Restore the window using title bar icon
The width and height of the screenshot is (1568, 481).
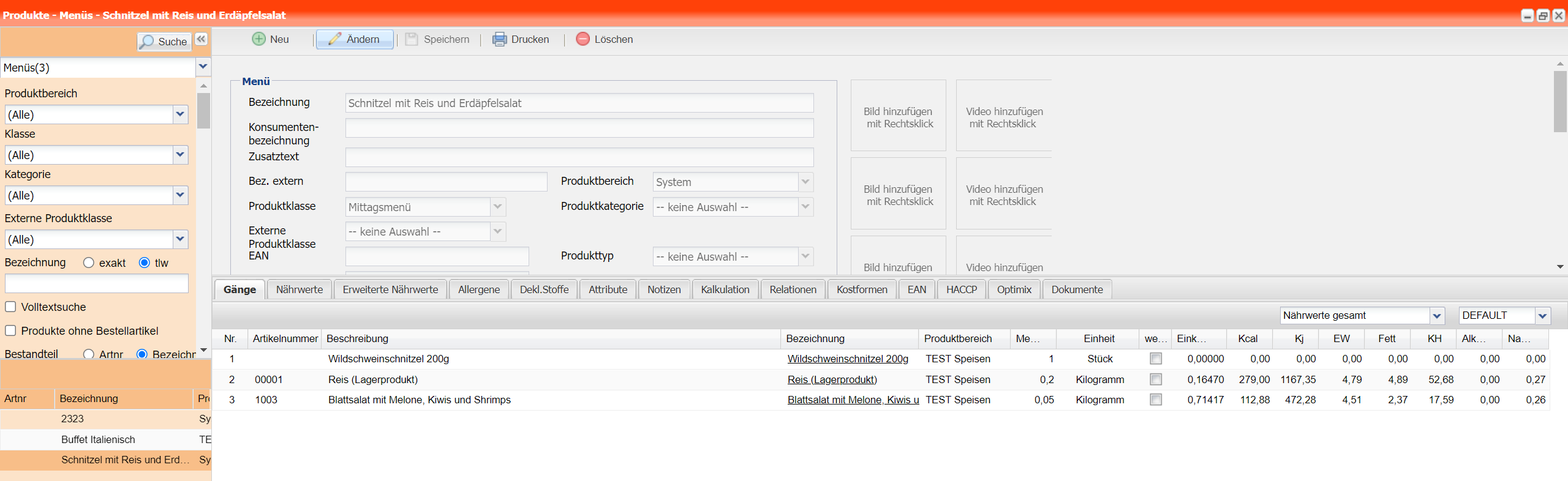pyautogui.click(x=1543, y=16)
